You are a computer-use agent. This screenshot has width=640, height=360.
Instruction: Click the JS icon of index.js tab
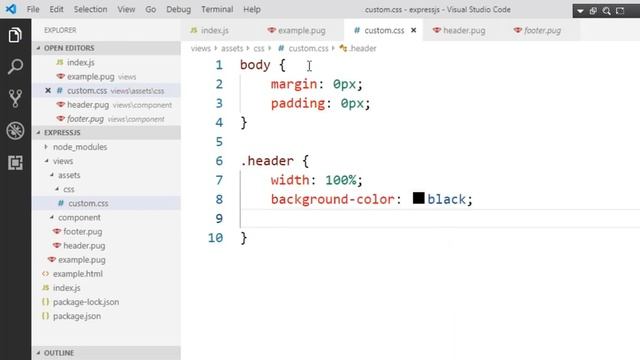click(194, 30)
